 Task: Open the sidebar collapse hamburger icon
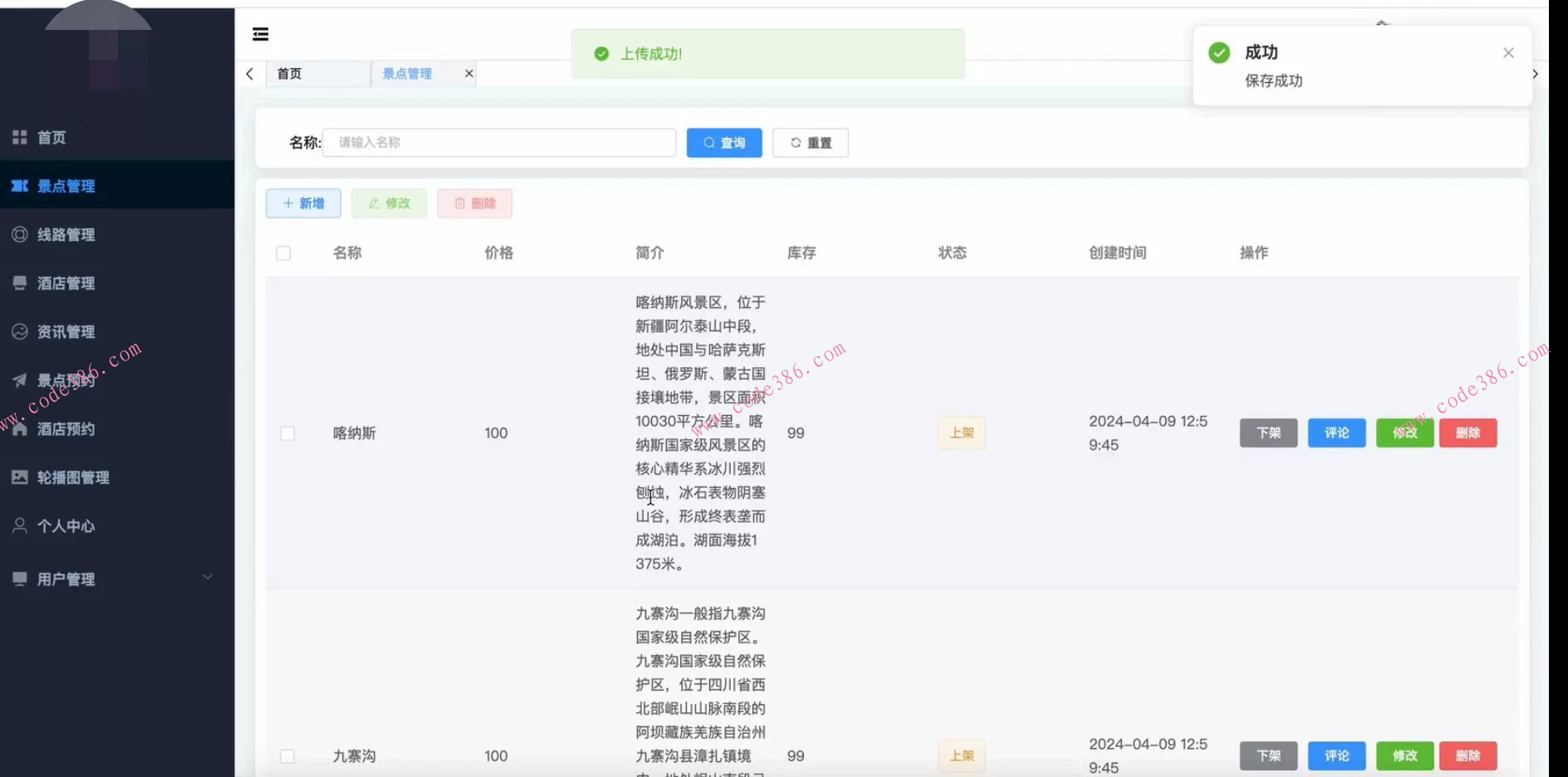[260, 34]
